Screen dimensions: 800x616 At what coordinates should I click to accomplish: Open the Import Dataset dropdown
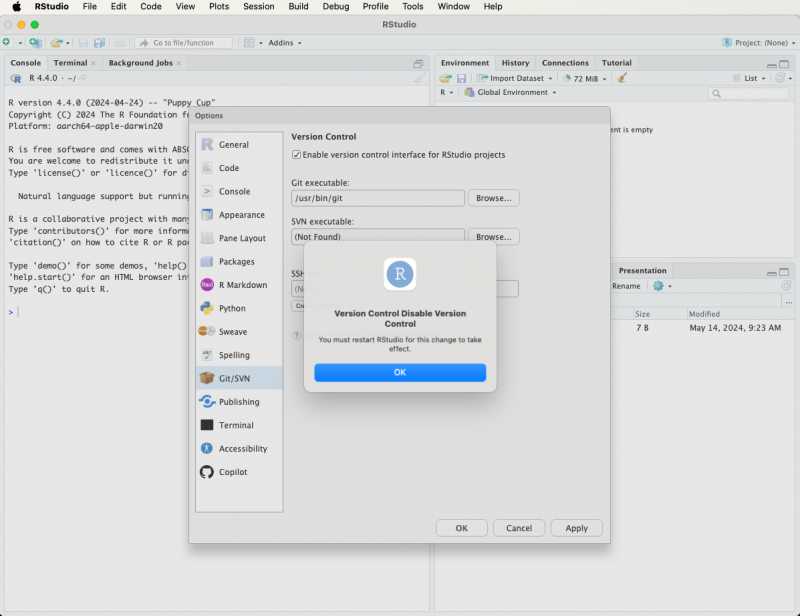[x=514, y=79]
